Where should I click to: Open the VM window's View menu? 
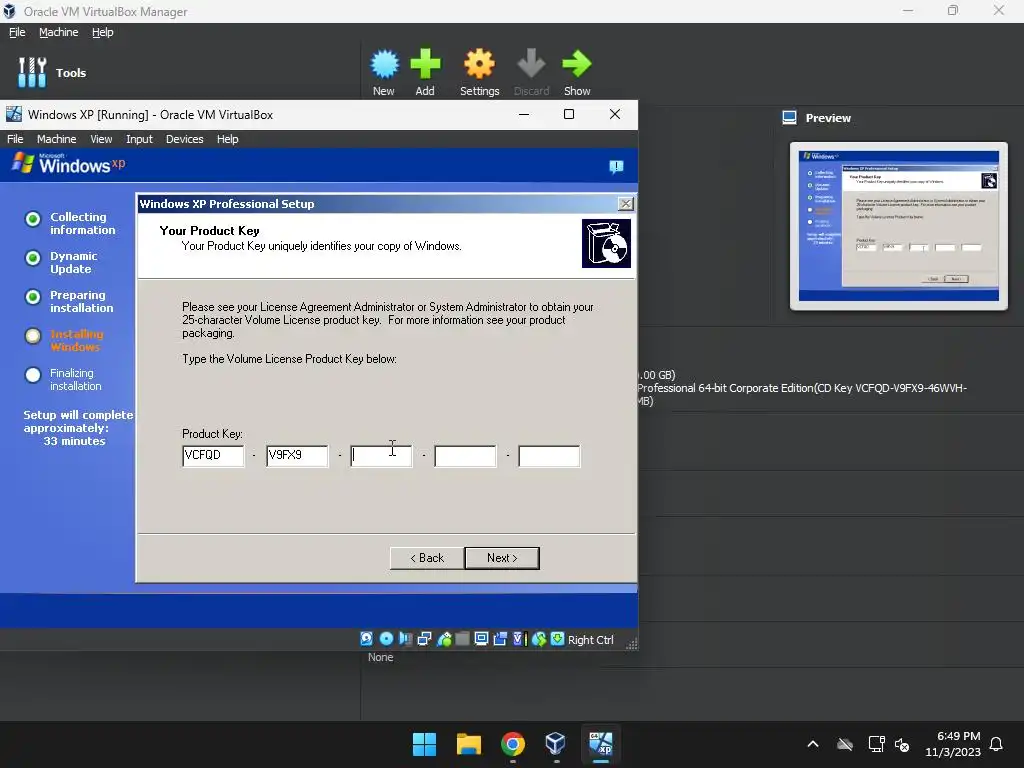pyautogui.click(x=101, y=139)
